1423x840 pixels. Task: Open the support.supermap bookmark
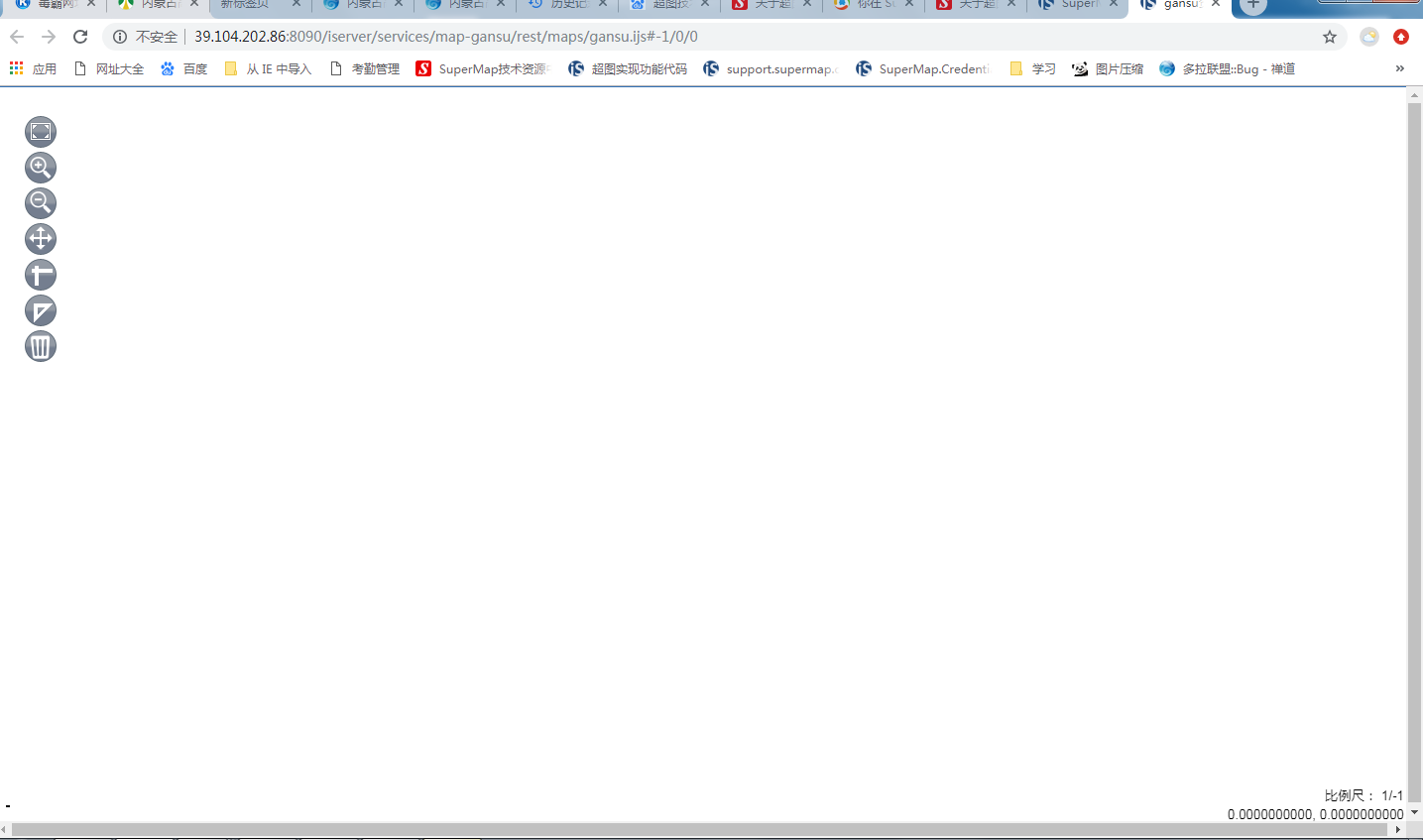pyautogui.click(x=770, y=68)
